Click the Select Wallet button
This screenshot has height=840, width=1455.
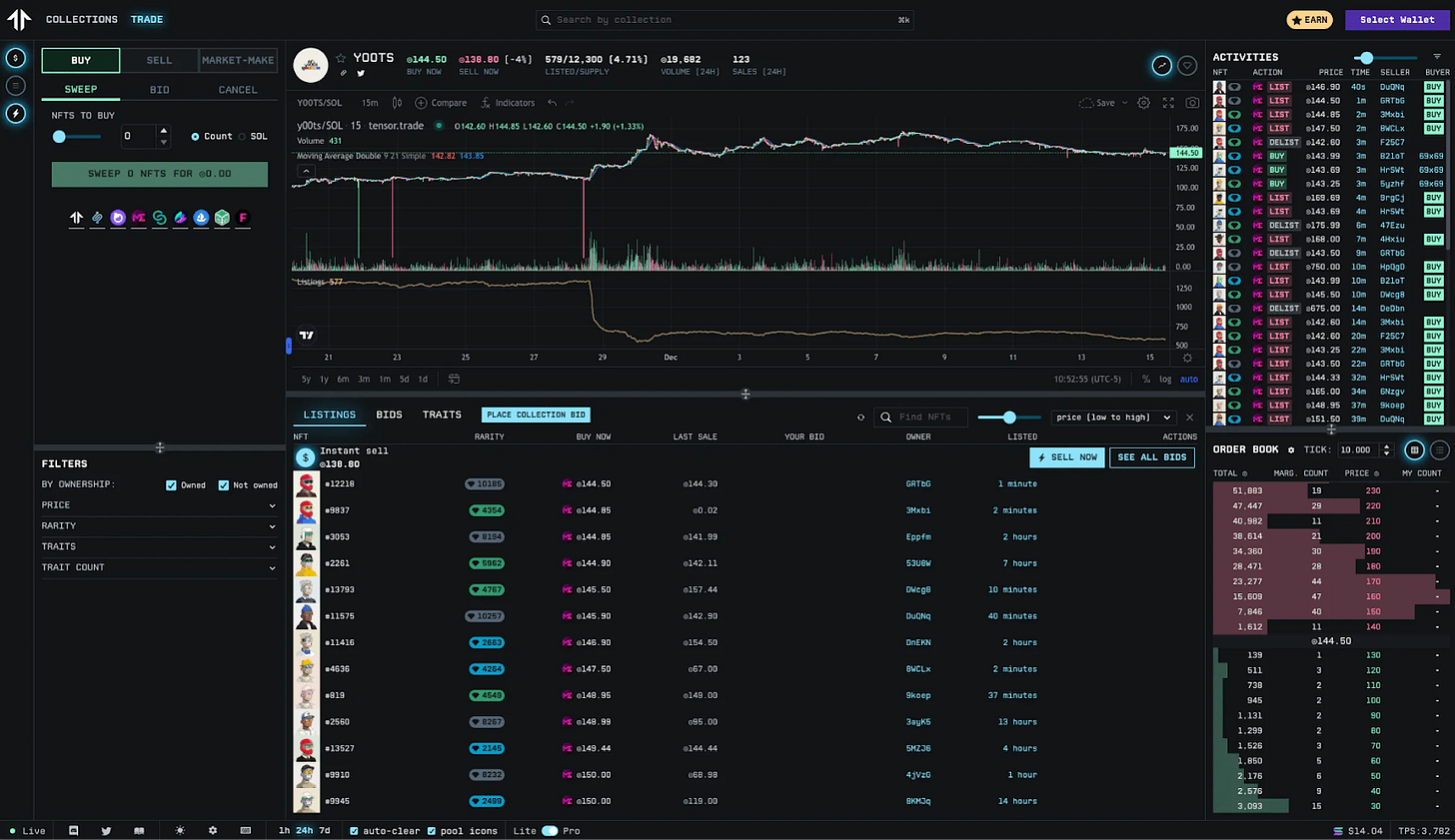1397,20
